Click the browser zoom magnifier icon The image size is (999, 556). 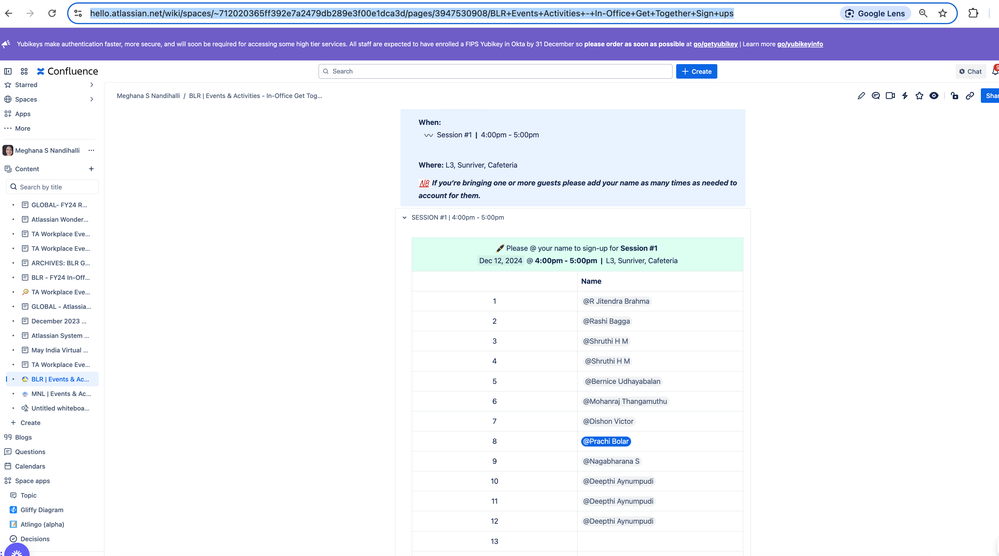tap(923, 13)
